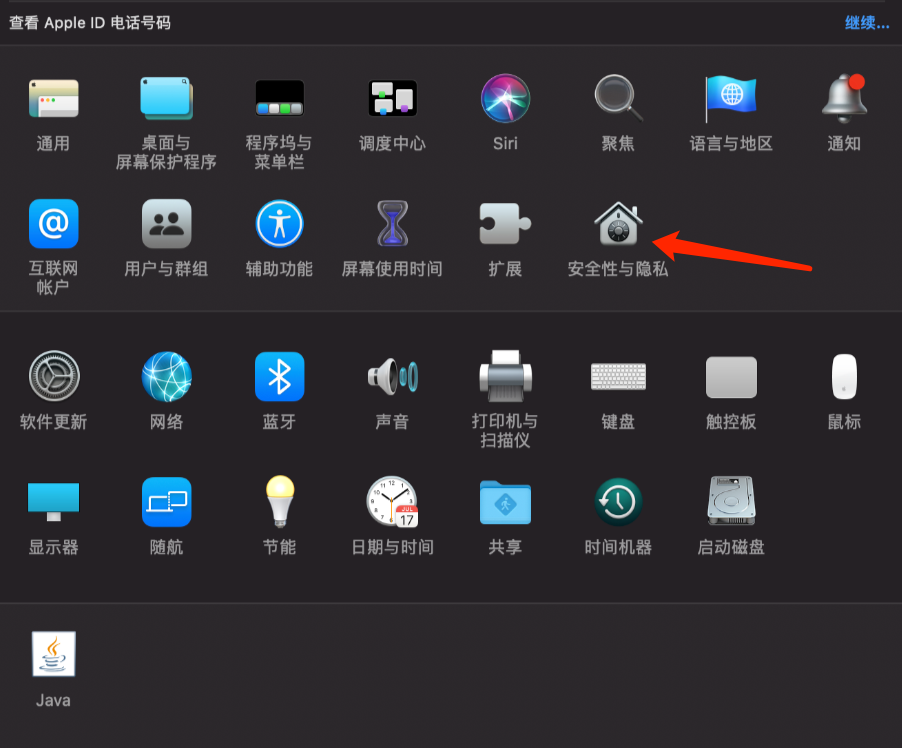Open 随航 (Sidecar) preferences
The width and height of the screenshot is (902, 748).
[x=166, y=502]
